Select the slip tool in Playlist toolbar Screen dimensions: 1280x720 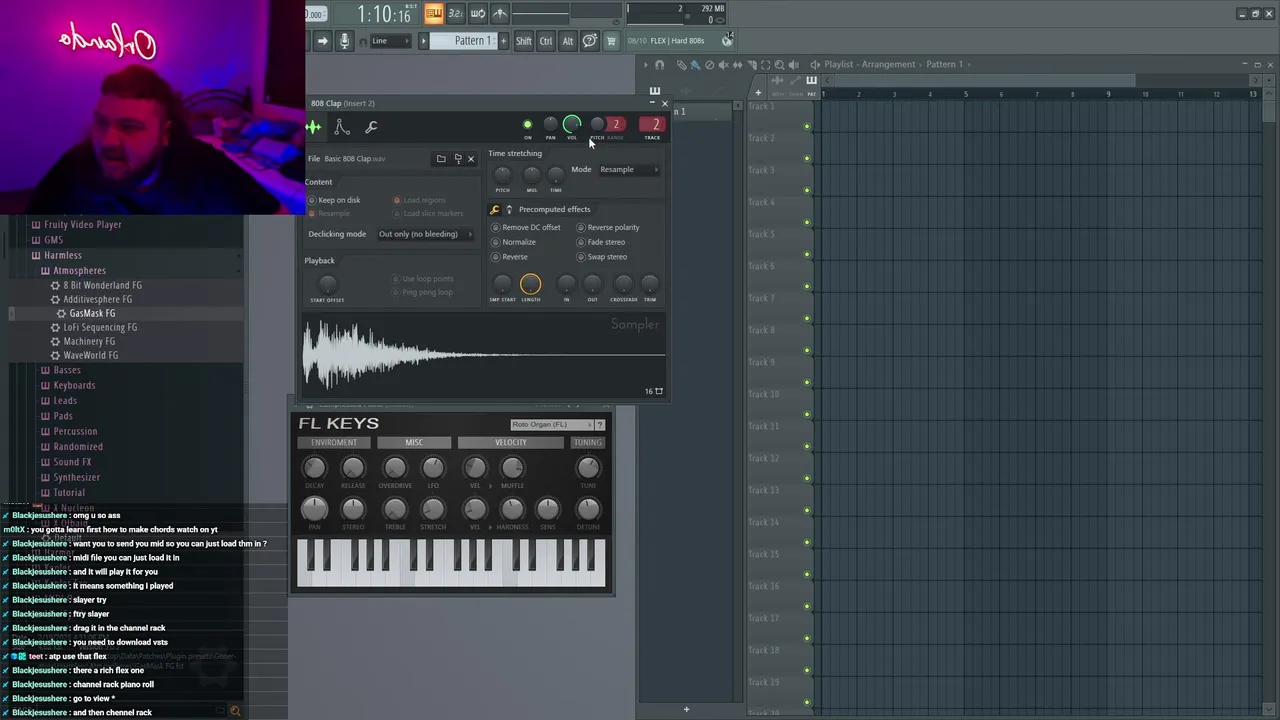click(x=737, y=65)
